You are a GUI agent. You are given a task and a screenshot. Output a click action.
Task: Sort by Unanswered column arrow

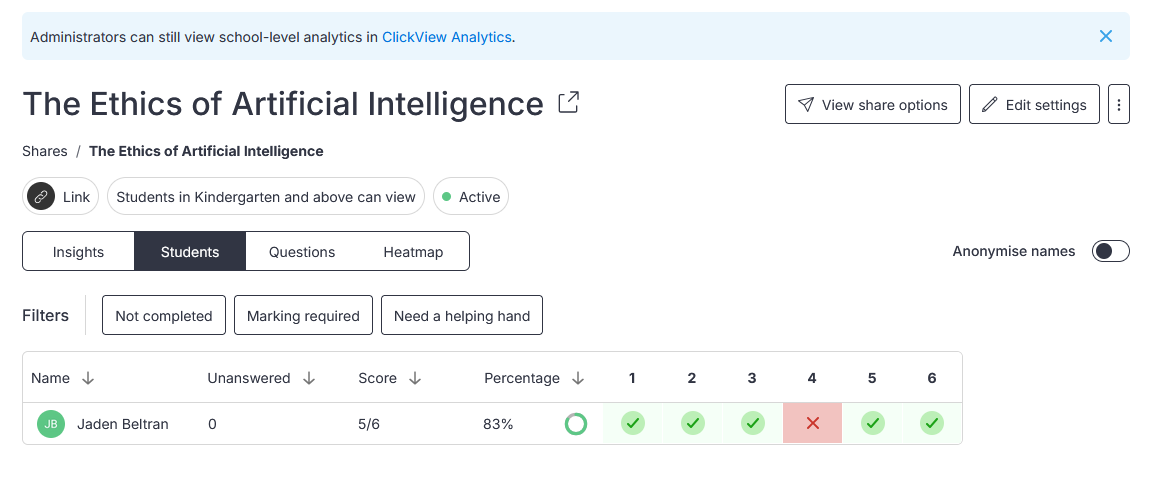[x=309, y=378]
